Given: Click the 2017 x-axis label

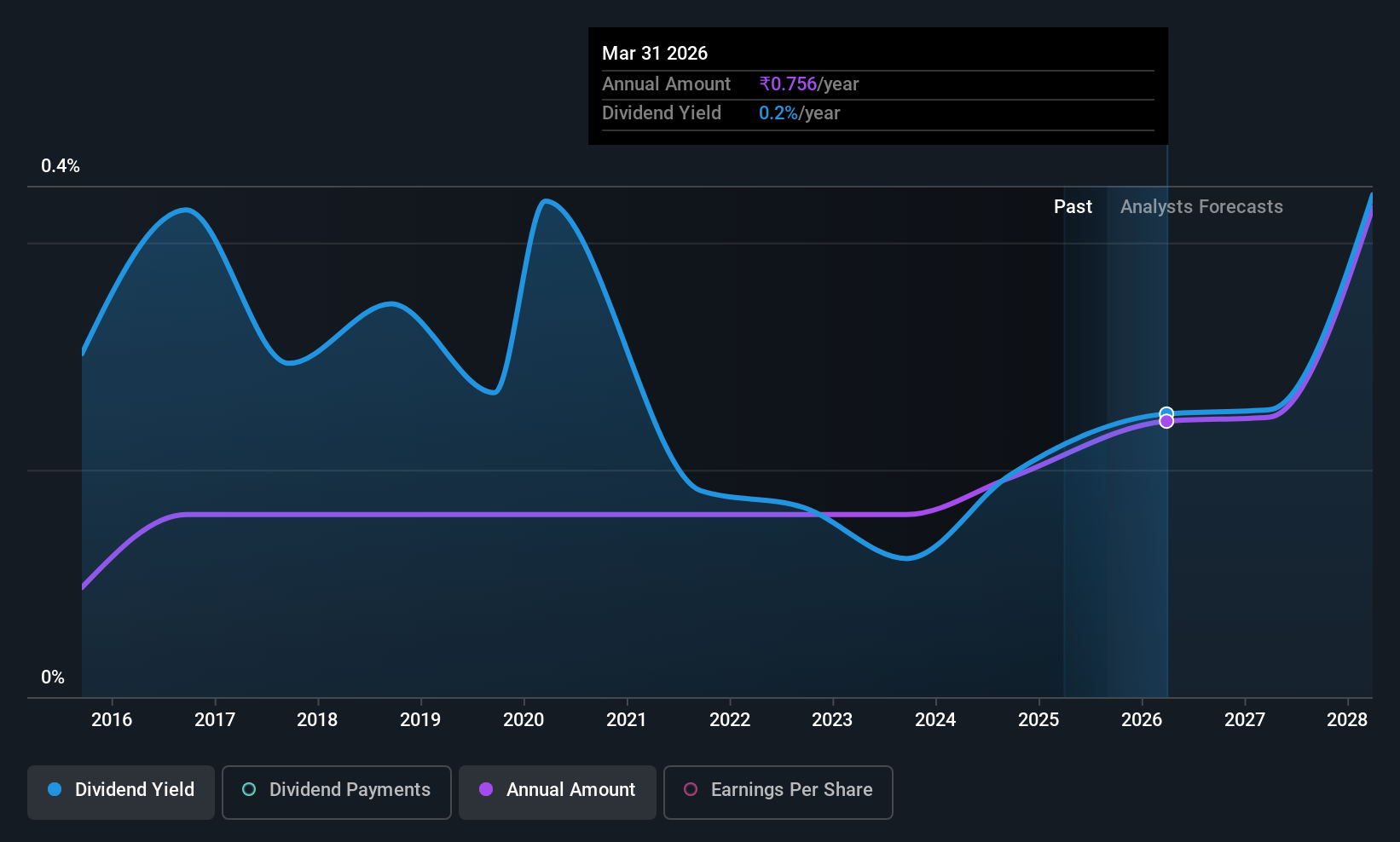Looking at the screenshot, I should point(215,720).
